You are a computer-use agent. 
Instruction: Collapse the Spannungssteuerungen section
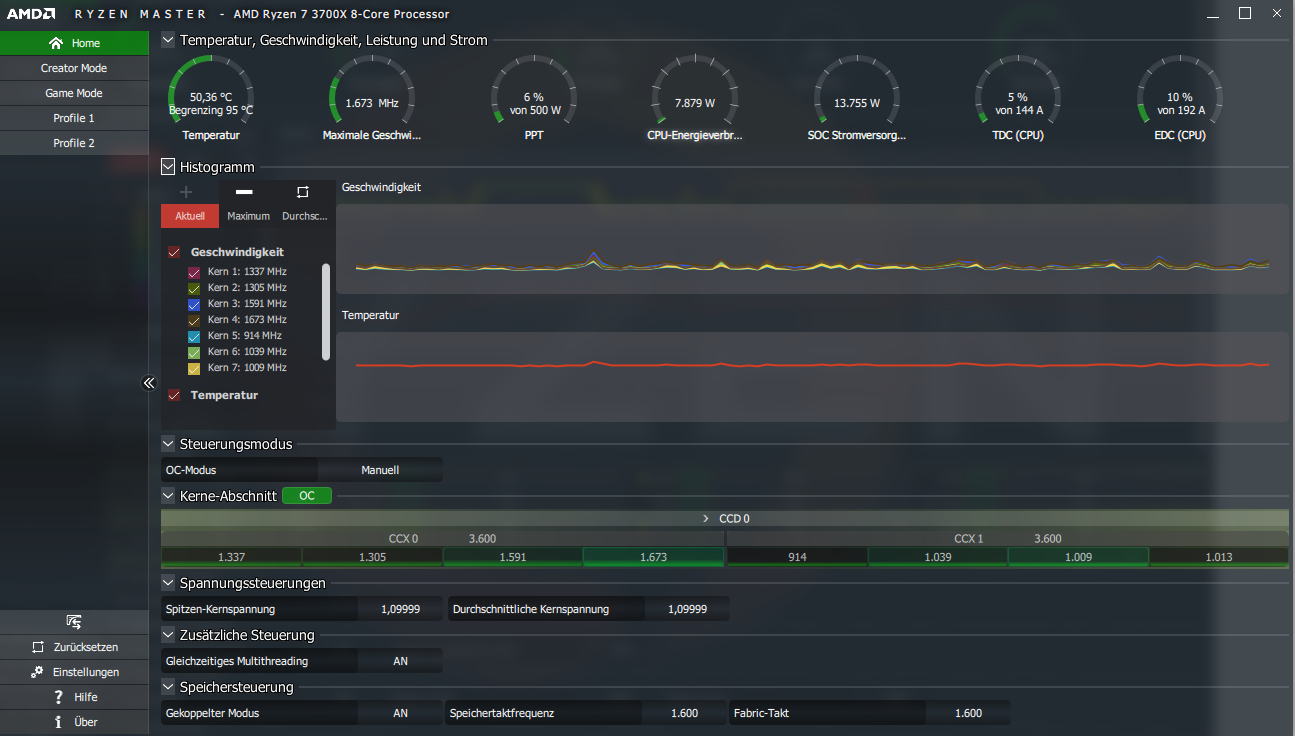[x=168, y=582]
